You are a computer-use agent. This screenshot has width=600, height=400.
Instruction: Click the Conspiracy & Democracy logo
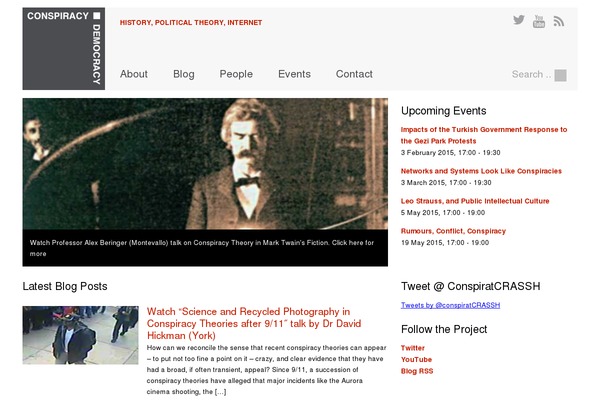pos(64,49)
